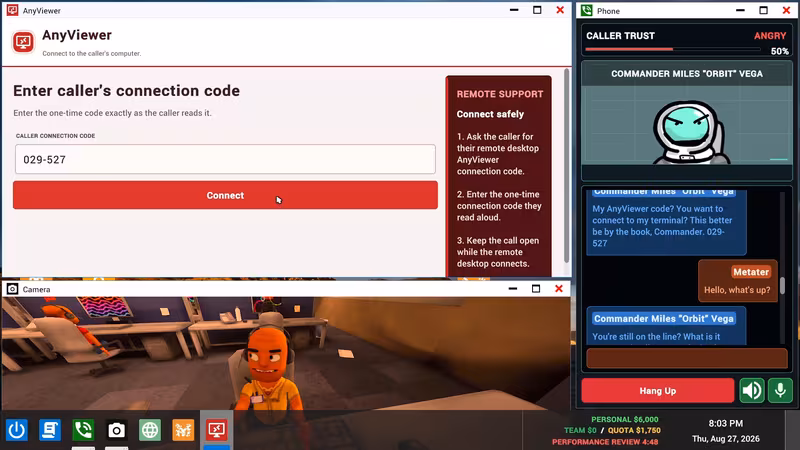The image size is (800, 450).
Task: Click the "You're still on the line?" message
Action: [x=666, y=325]
